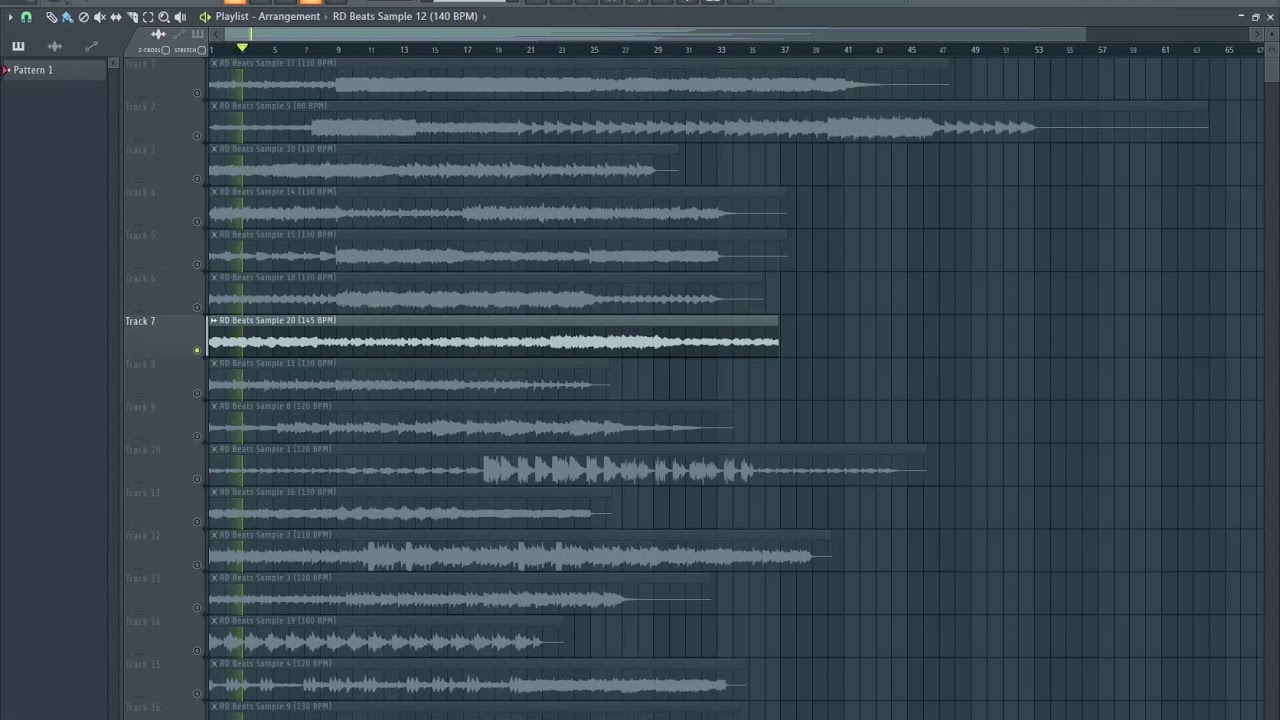The image size is (1280, 720).
Task: Select the Delete tool
Action: pyautogui.click(x=84, y=17)
